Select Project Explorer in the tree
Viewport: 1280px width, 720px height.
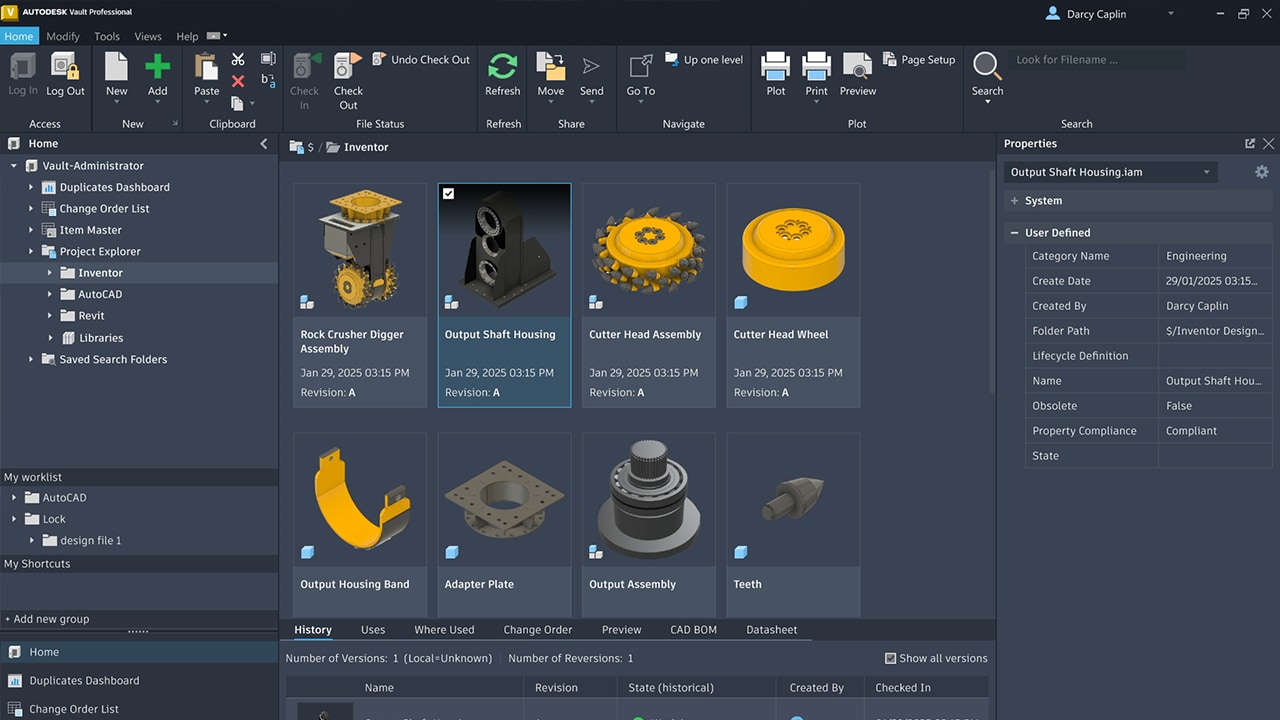point(100,252)
